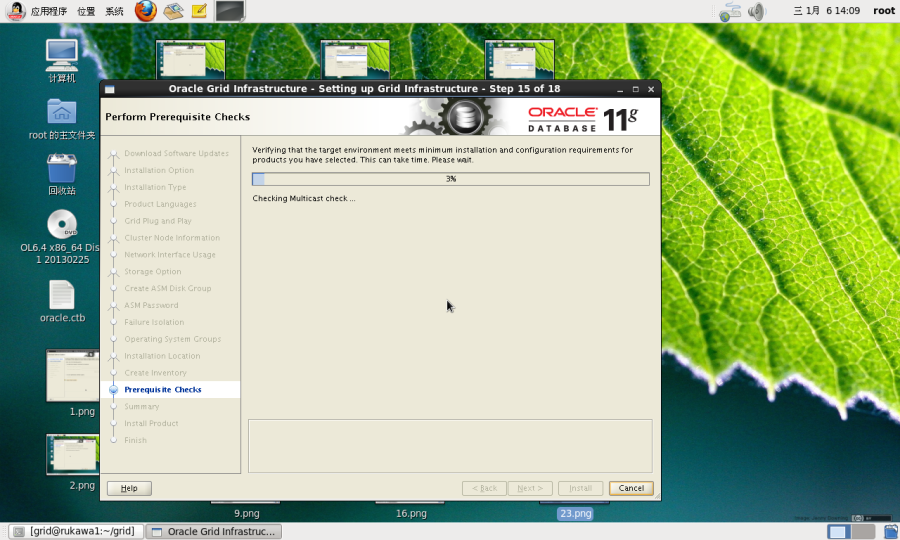Minimize the Oracle Grid Infrastructure window
Image resolution: width=900 pixels, height=540 pixels.
pos(620,90)
